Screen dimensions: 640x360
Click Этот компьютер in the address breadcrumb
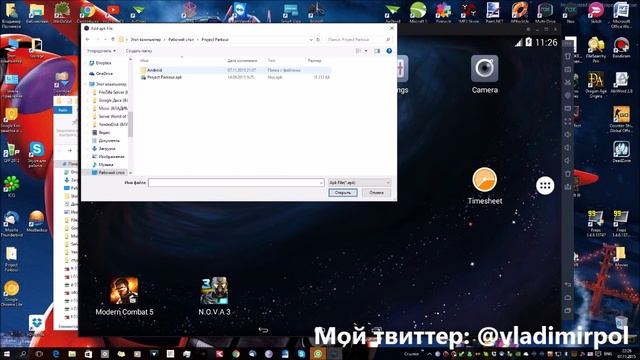click(x=146, y=40)
